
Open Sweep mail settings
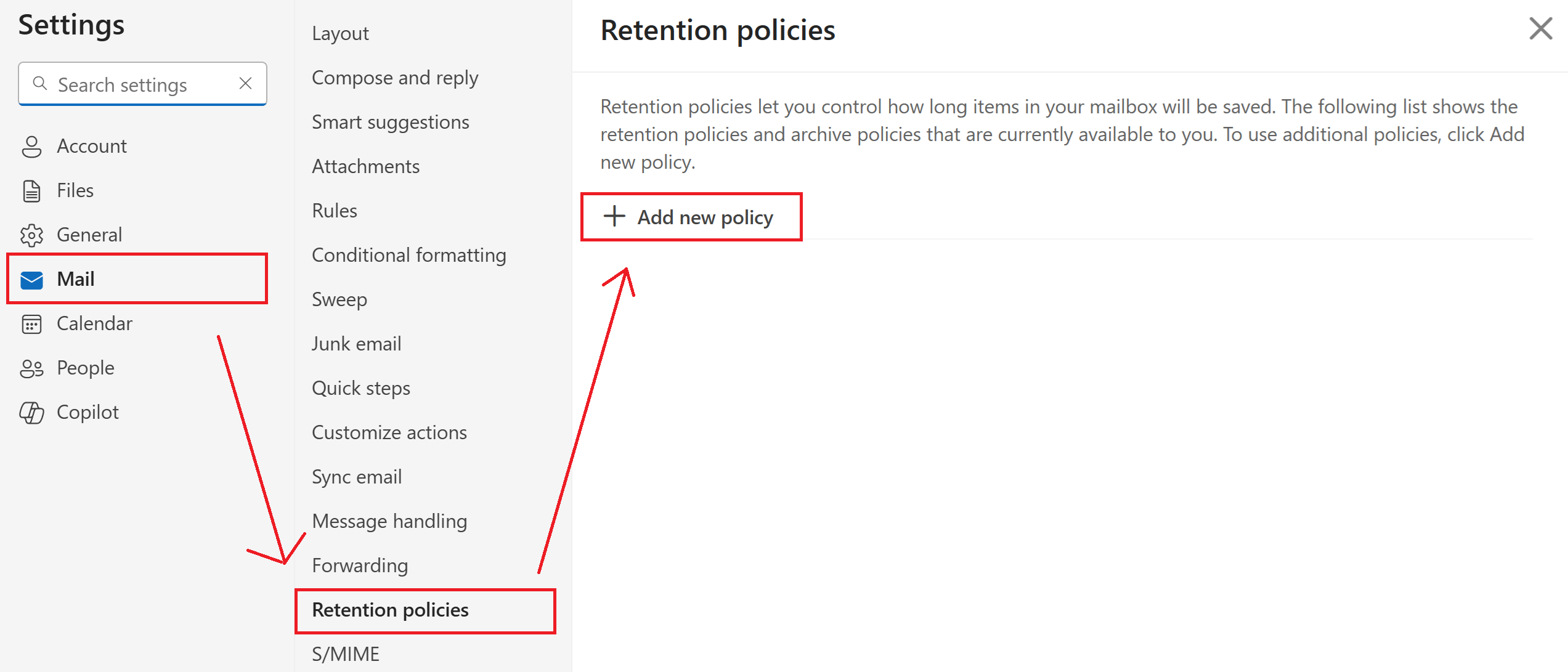tap(339, 299)
